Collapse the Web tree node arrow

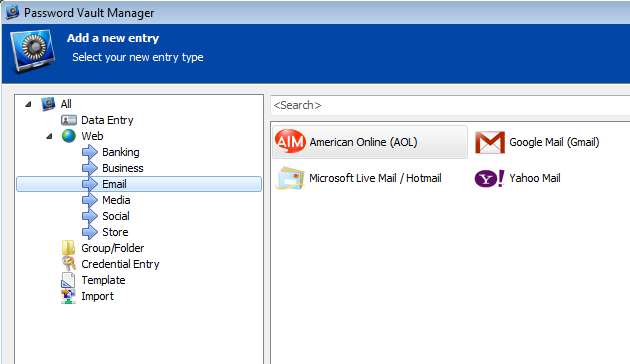(49, 136)
